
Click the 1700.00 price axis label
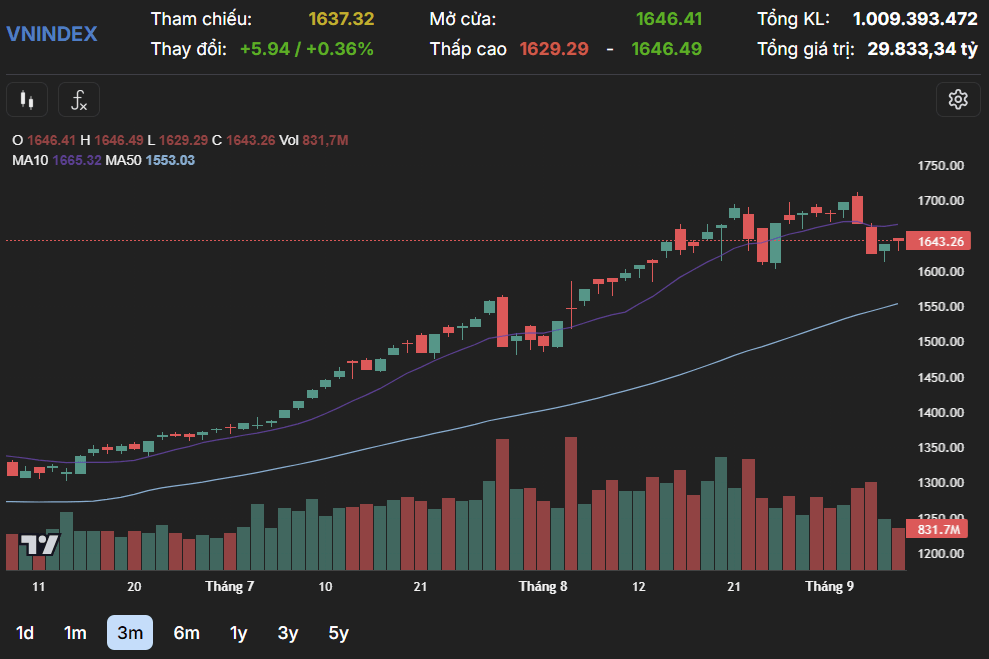tap(940, 201)
